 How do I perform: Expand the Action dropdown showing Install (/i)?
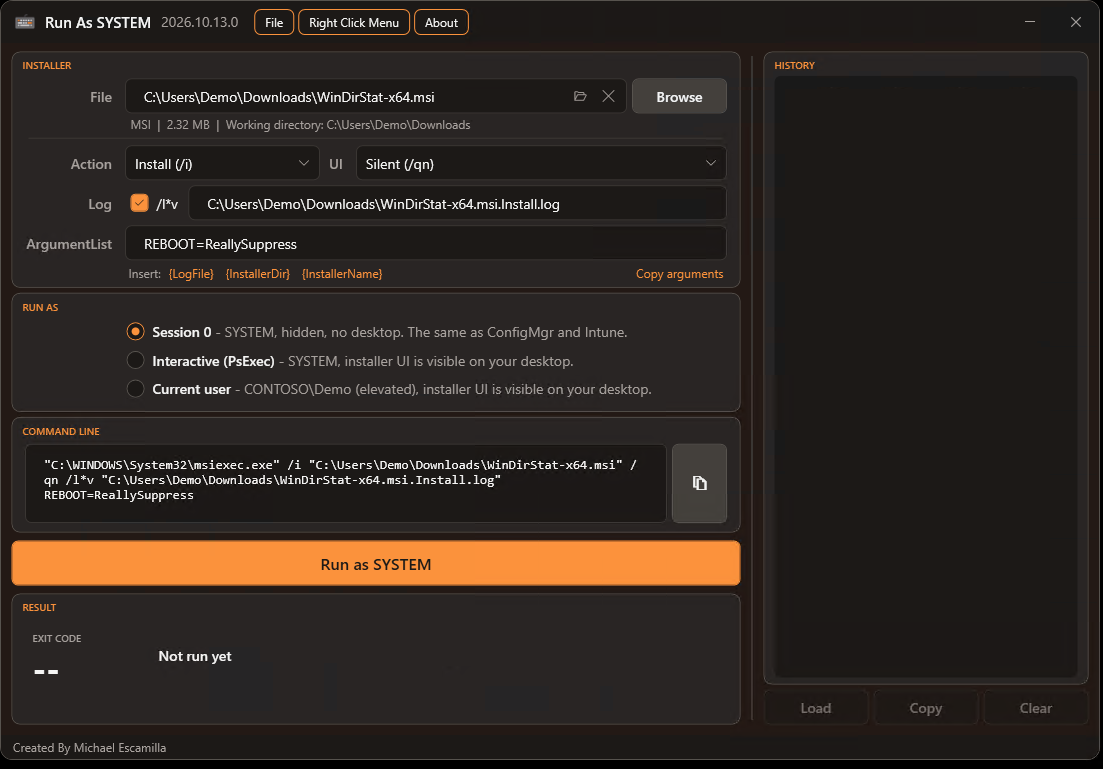(222, 163)
